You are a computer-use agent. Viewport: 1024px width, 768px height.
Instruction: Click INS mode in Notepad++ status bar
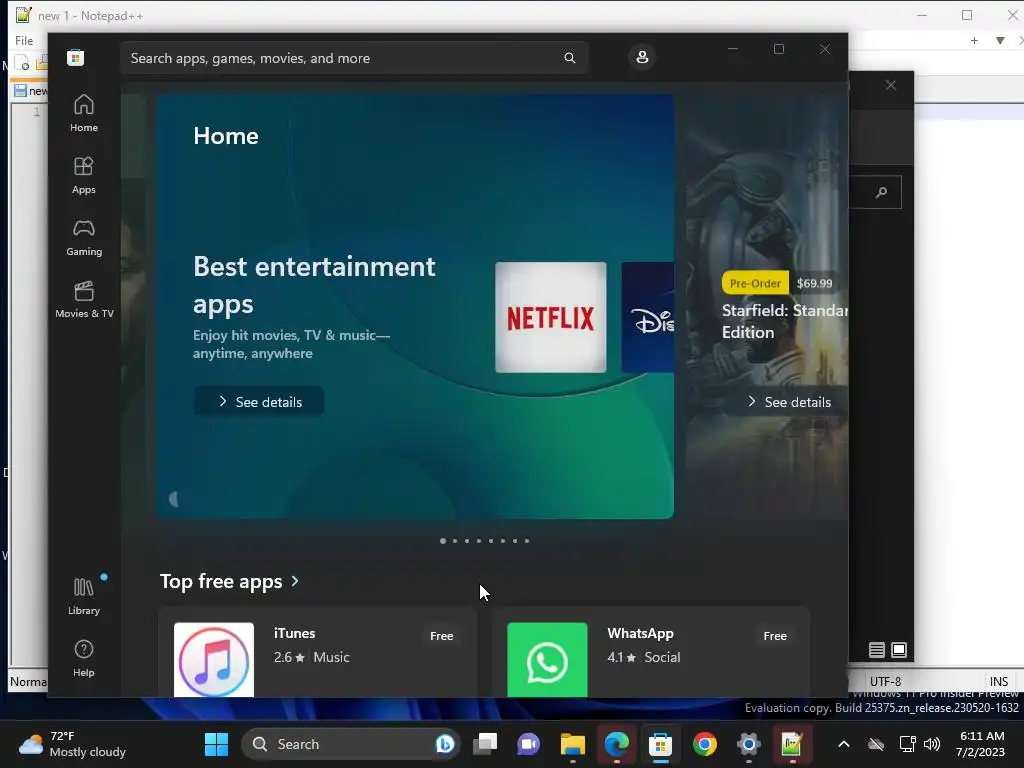pos(999,681)
